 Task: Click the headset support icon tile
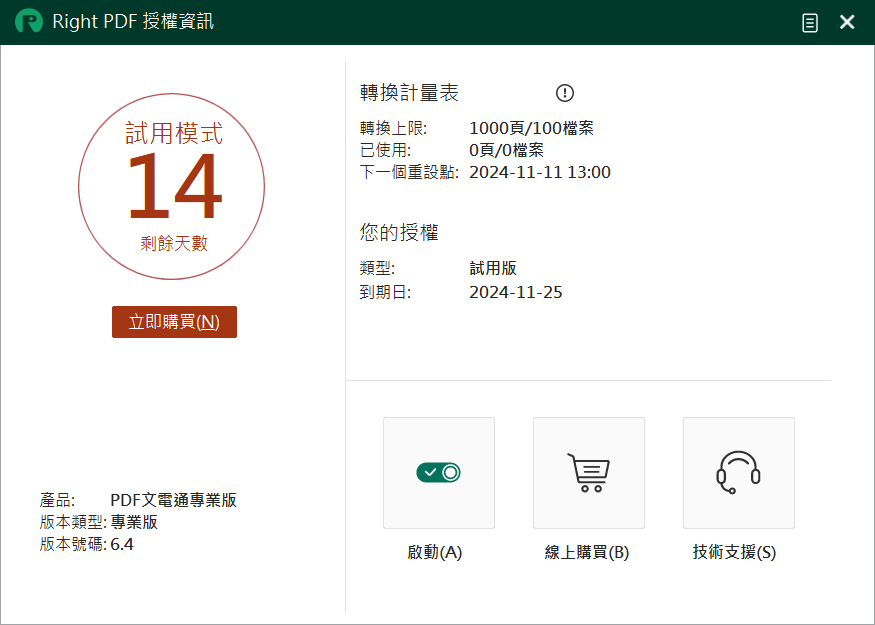tap(738, 472)
